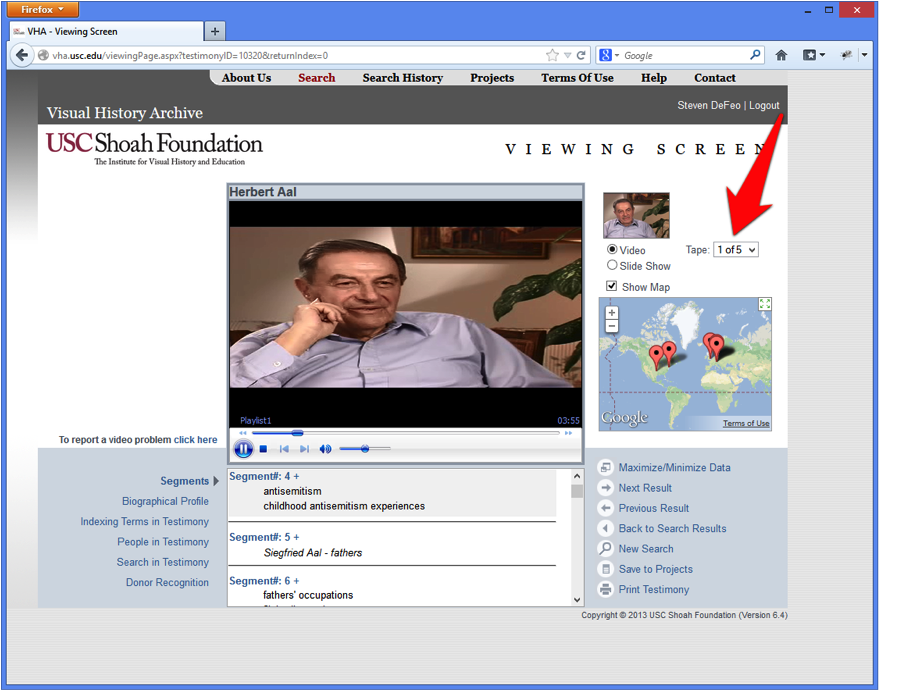The image size is (902, 691).
Task: Open Google map Terms of Use
Action: (746, 423)
